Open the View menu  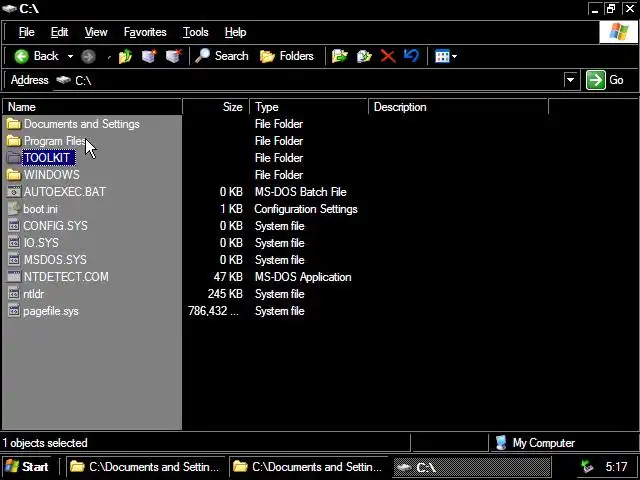[x=96, y=32]
